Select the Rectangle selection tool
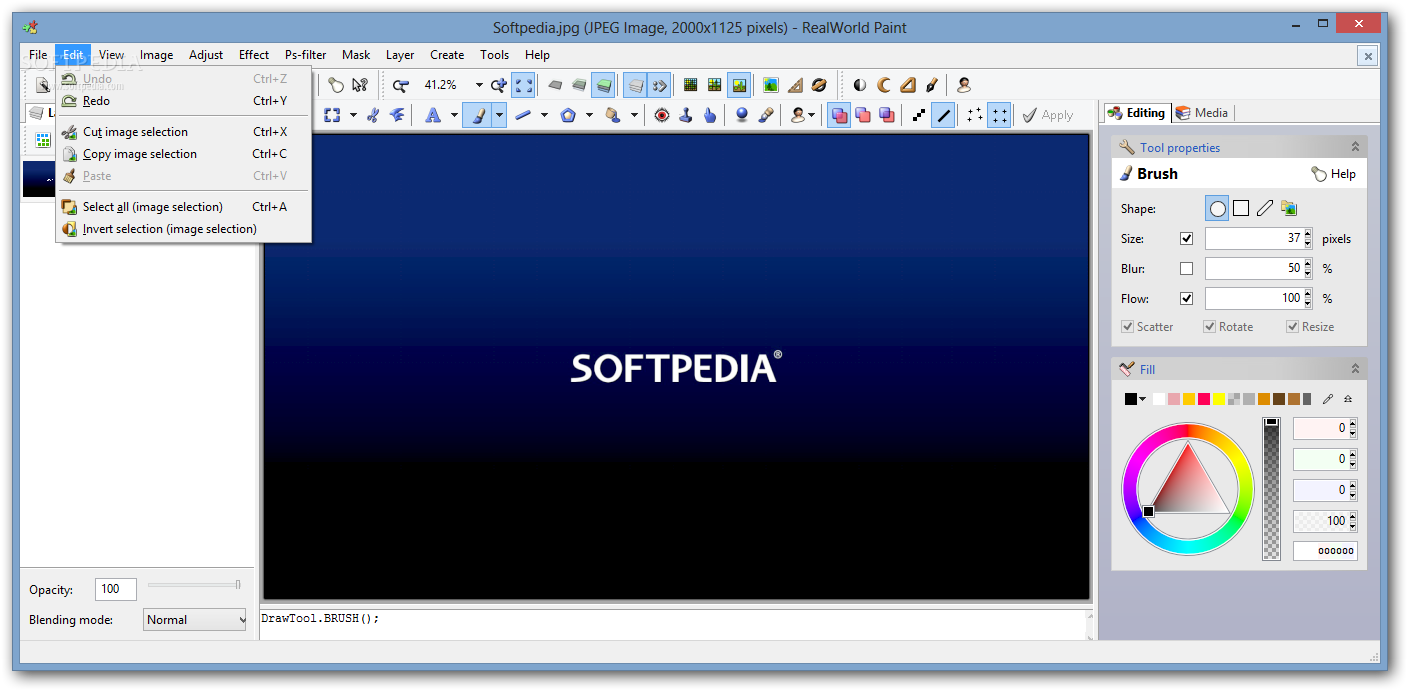The image size is (1408, 691). pos(332,115)
